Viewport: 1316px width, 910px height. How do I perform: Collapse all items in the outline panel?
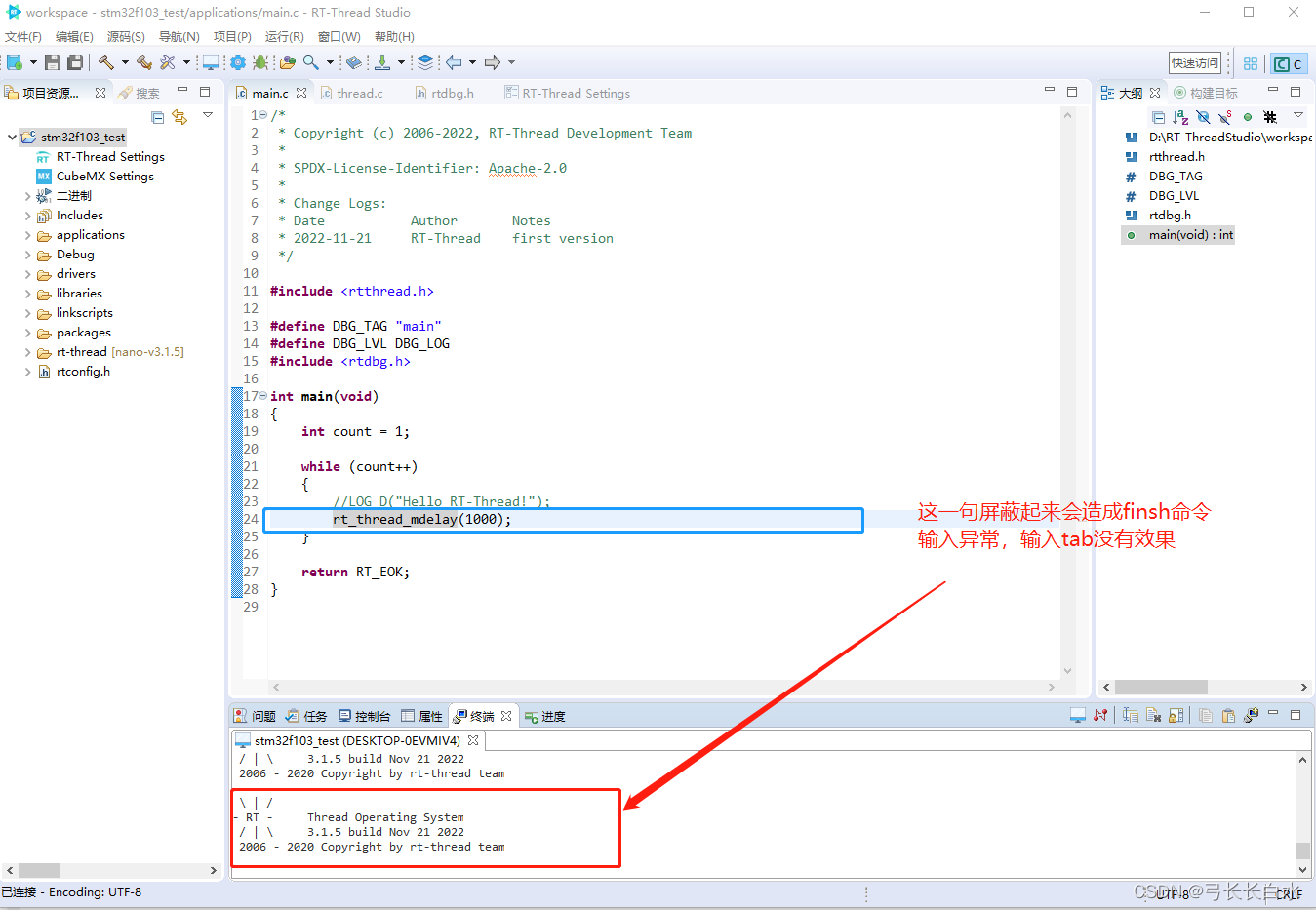point(1158,117)
